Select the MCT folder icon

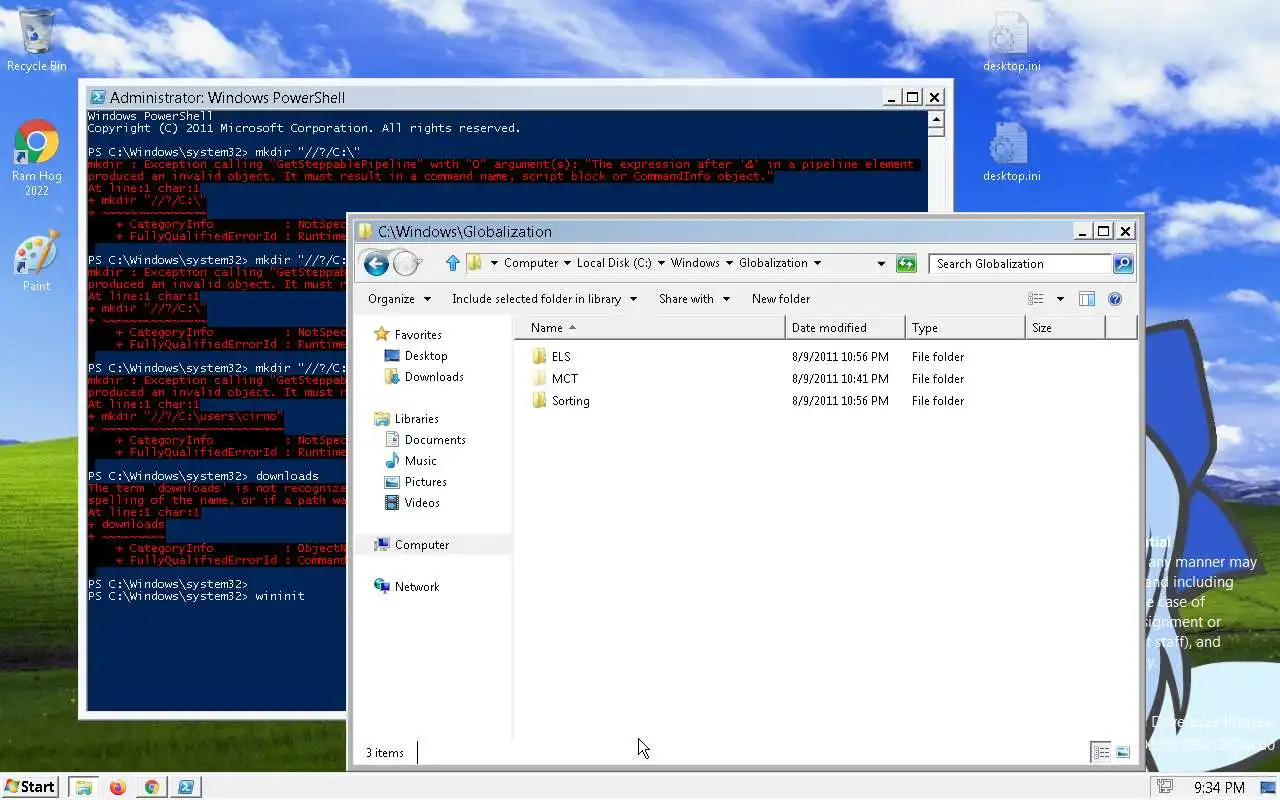[539, 379]
